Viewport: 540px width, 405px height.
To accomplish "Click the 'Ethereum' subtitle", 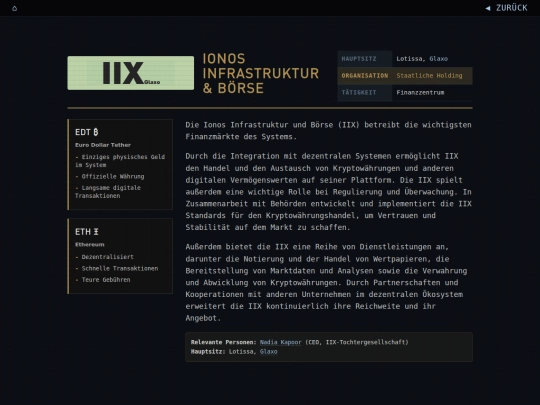I will [90, 245].
